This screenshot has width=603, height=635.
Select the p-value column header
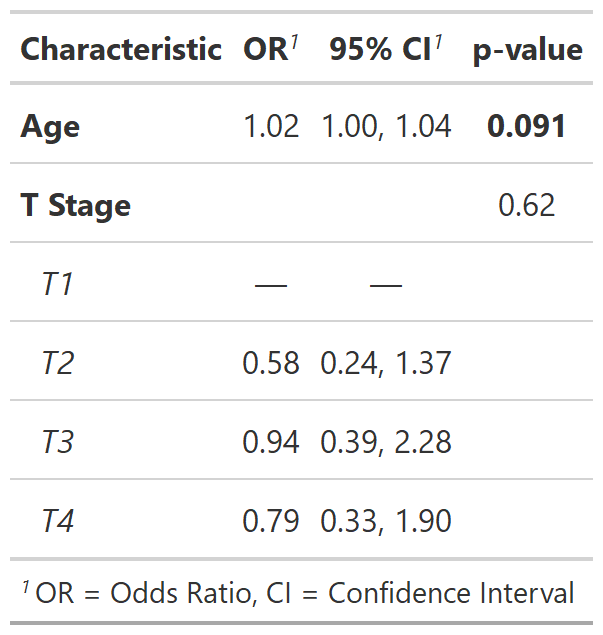[527, 50]
